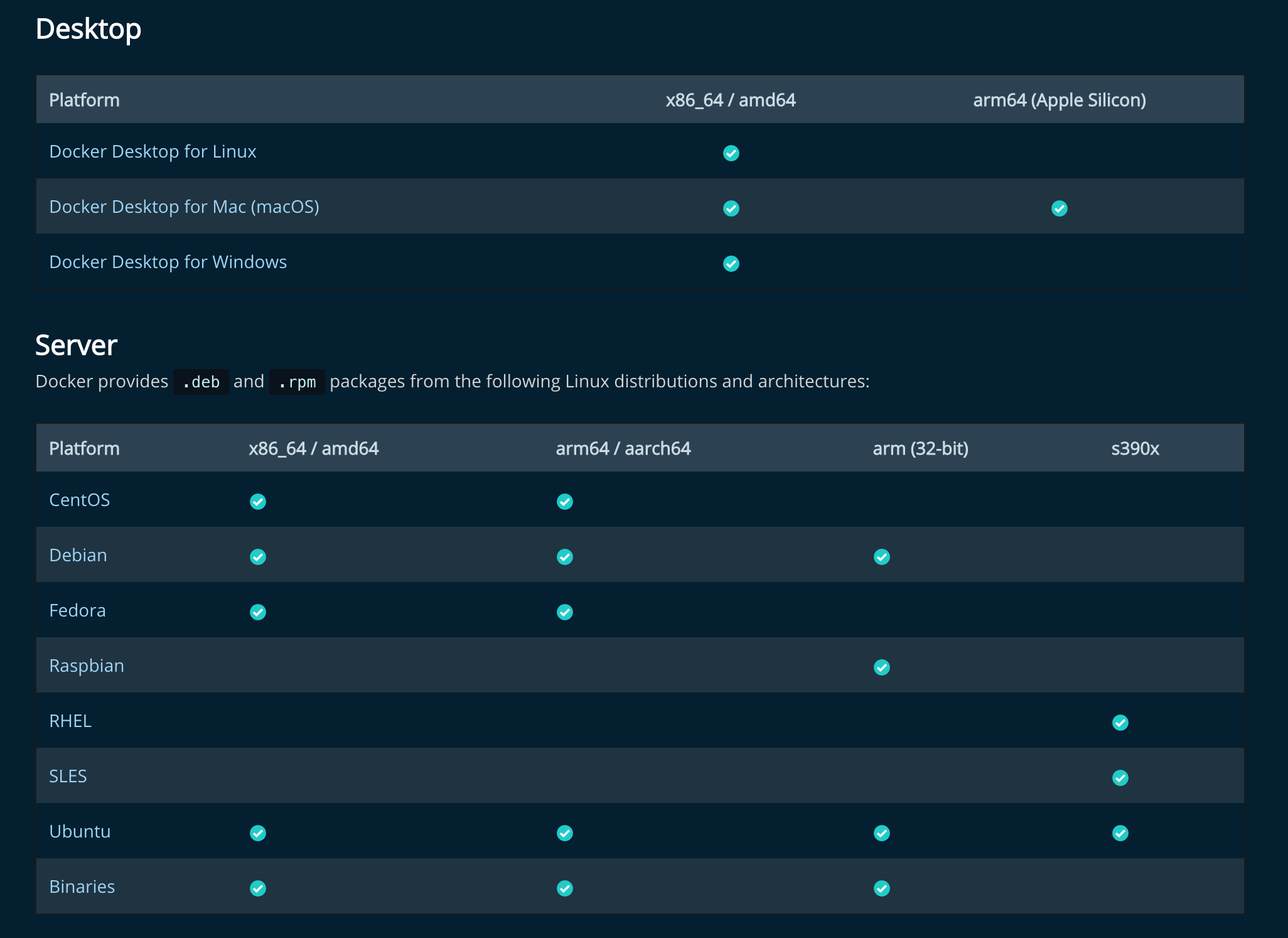Open Docker Desktop for Windows link
Screen dimensions: 1288x938
coord(168,262)
